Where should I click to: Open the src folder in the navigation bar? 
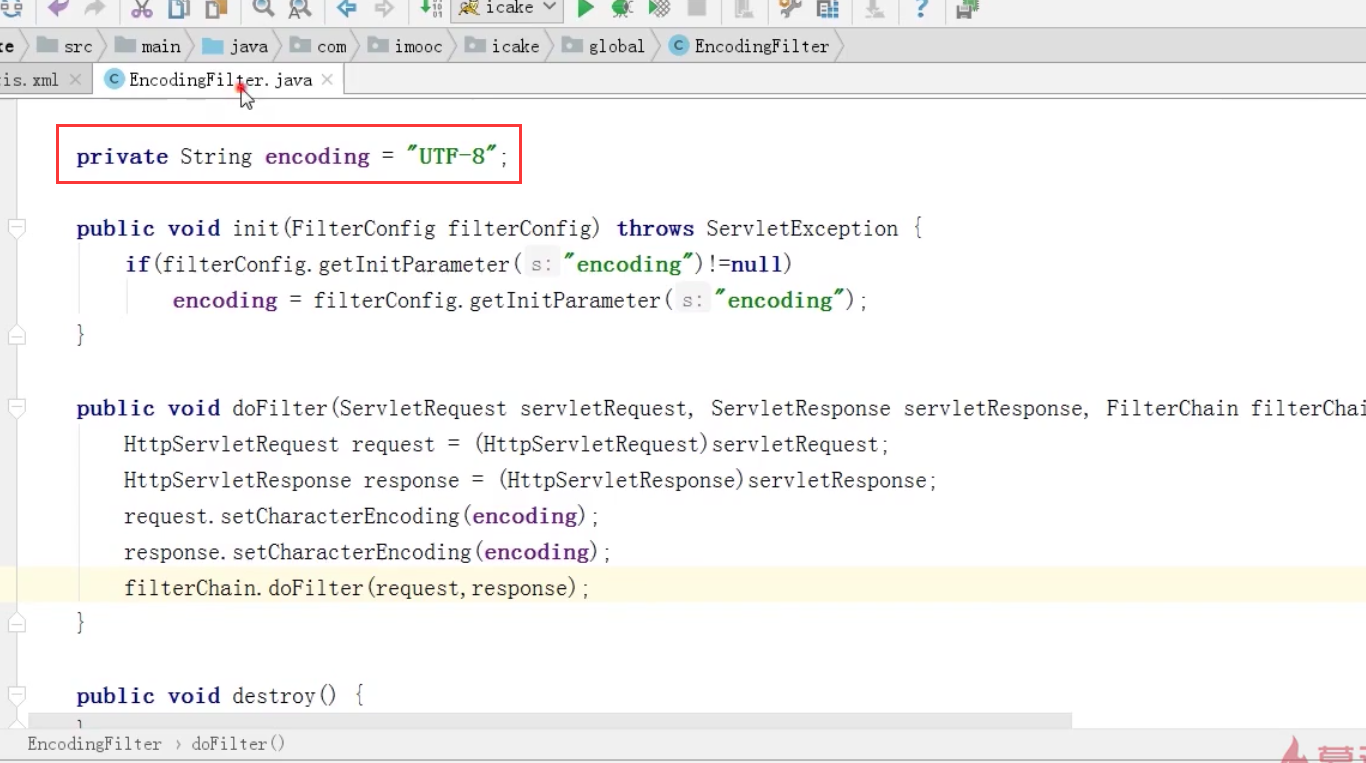pos(66,46)
